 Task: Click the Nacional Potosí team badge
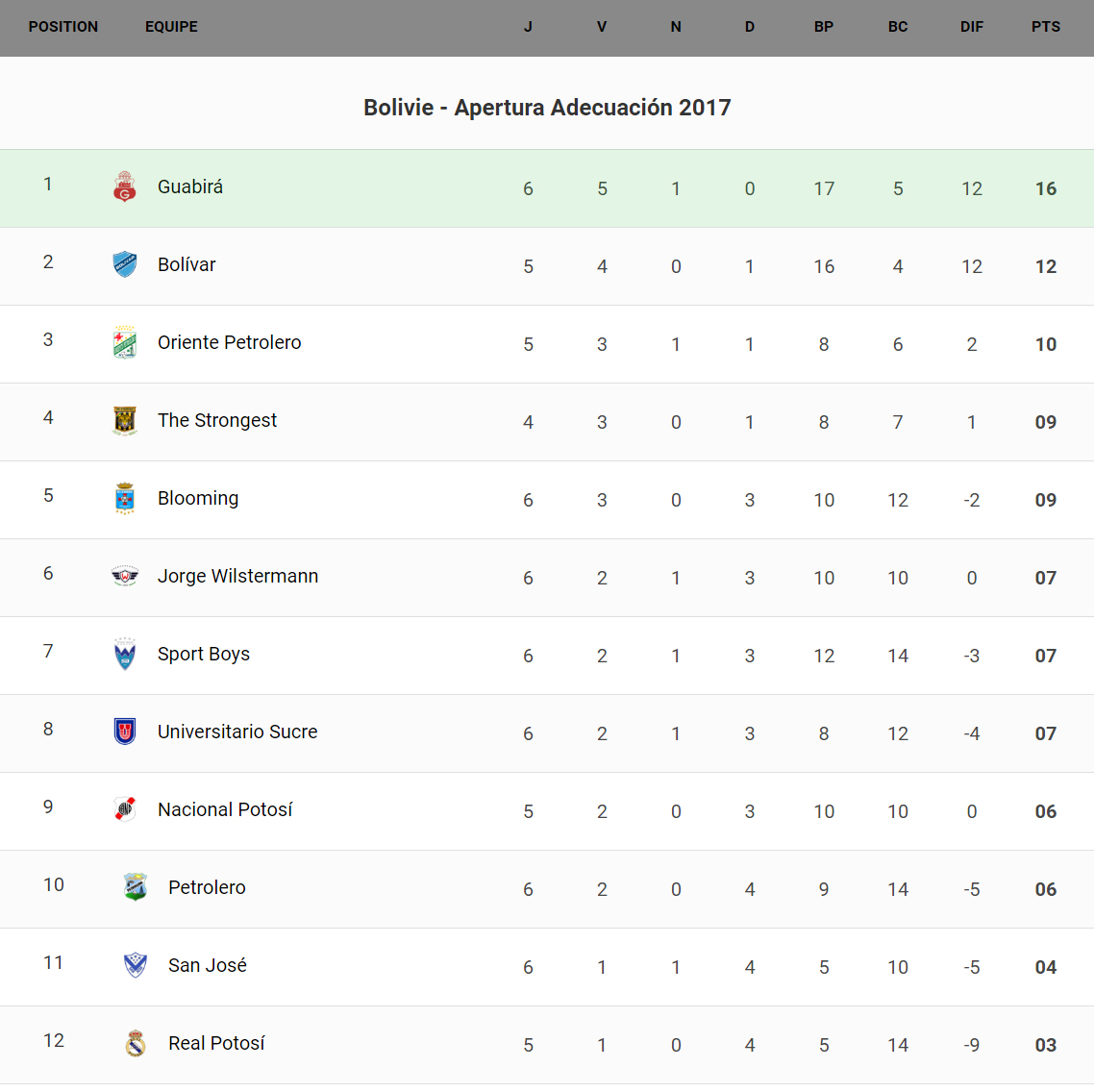[125, 809]
